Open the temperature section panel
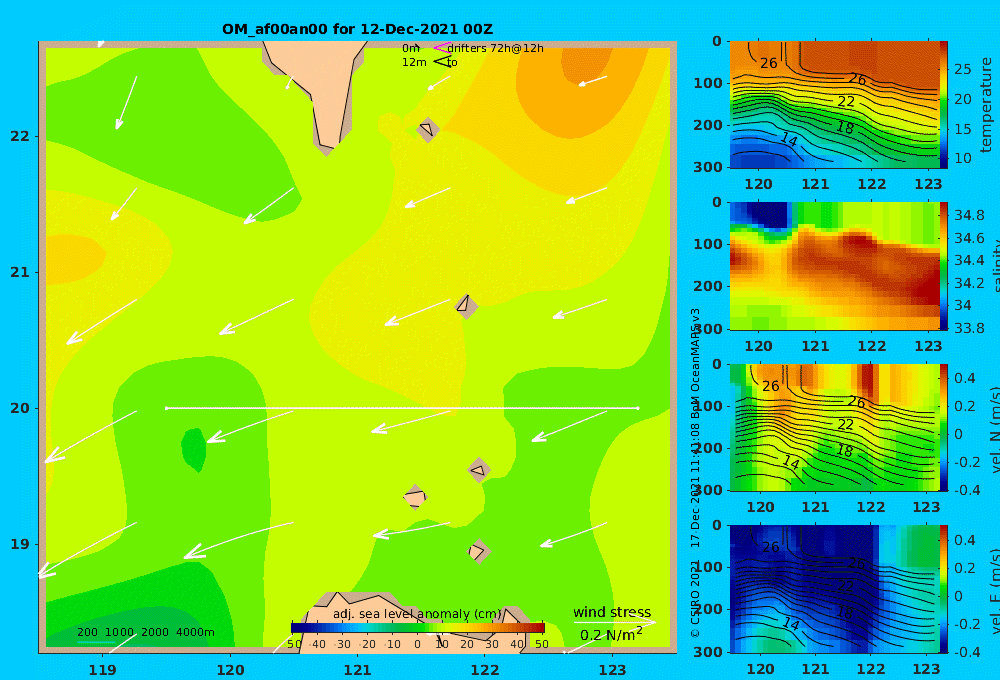The height and width of the screenshot is (680, 1000). point(835,105)
